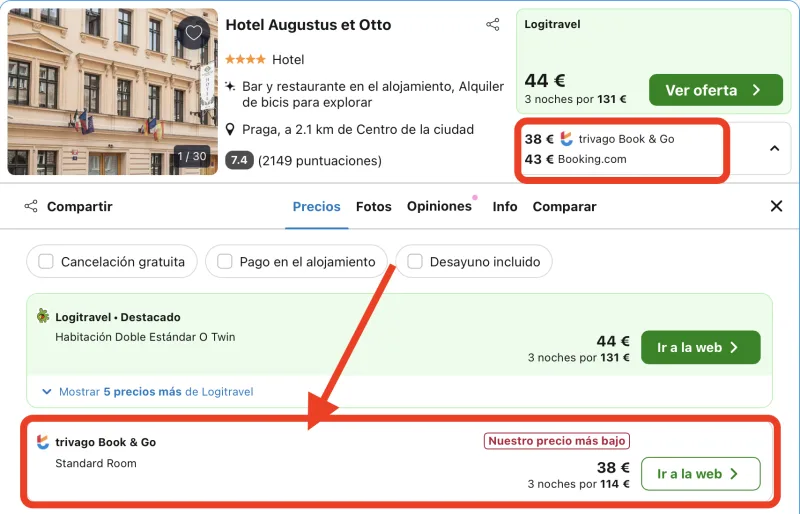Switch to Precios tab

pos(316,206)
